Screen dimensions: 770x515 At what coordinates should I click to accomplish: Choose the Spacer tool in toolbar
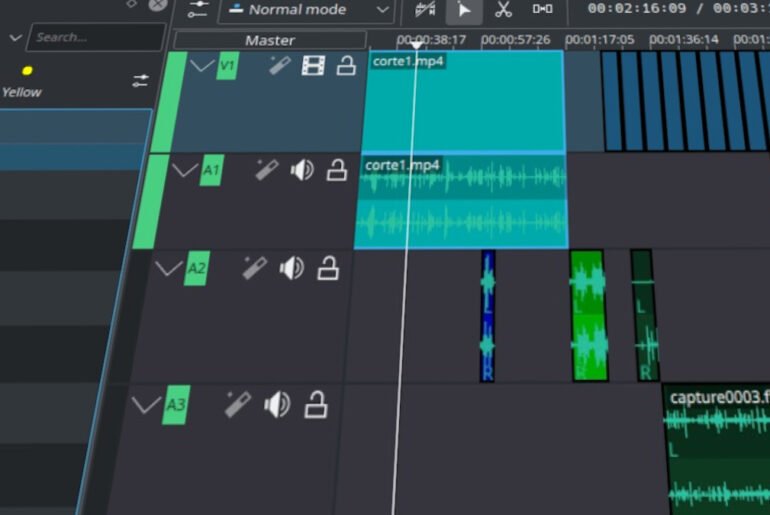point(542,10)
